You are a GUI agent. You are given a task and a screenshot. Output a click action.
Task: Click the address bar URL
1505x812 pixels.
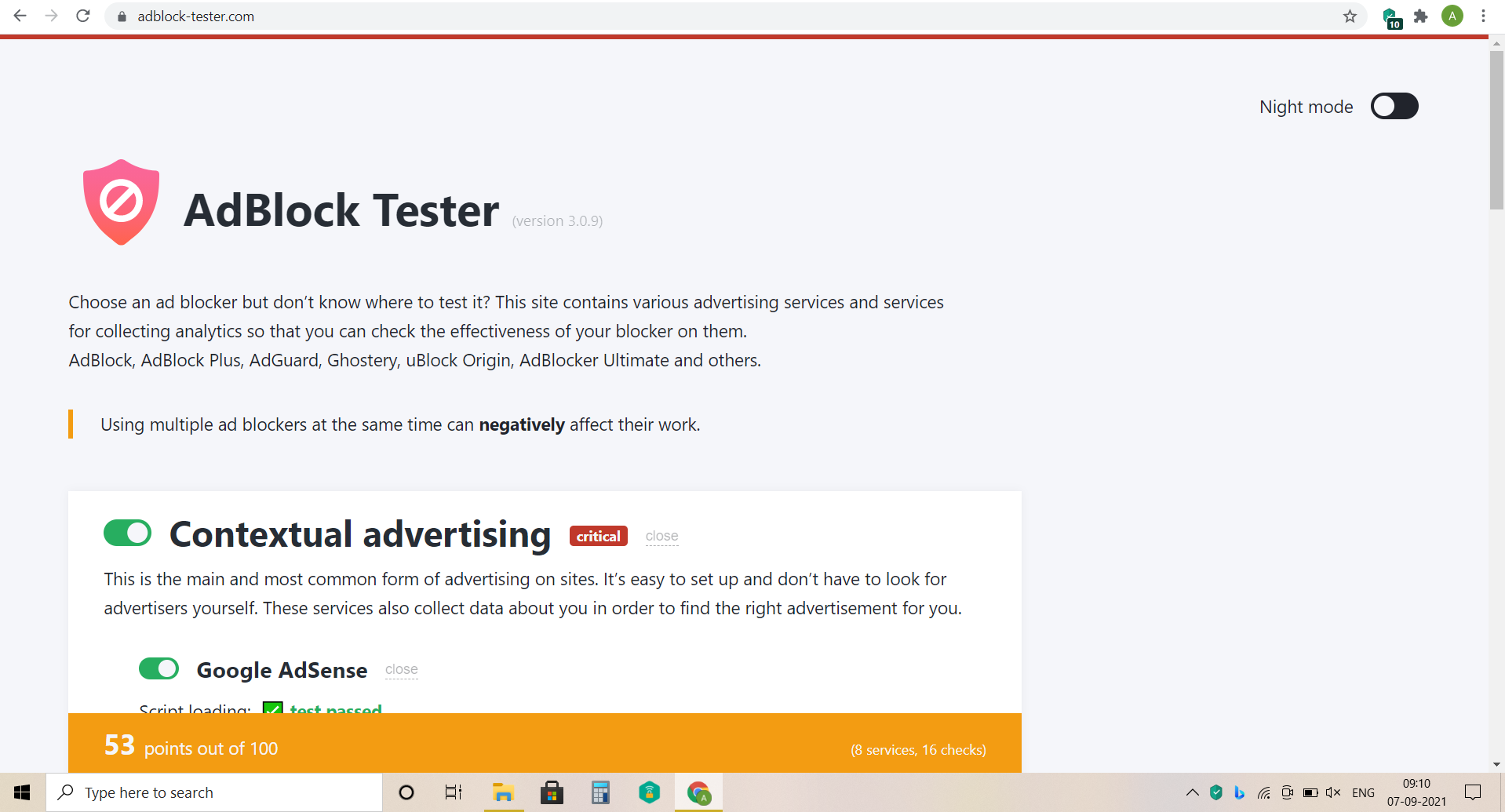tap(195, 16)
